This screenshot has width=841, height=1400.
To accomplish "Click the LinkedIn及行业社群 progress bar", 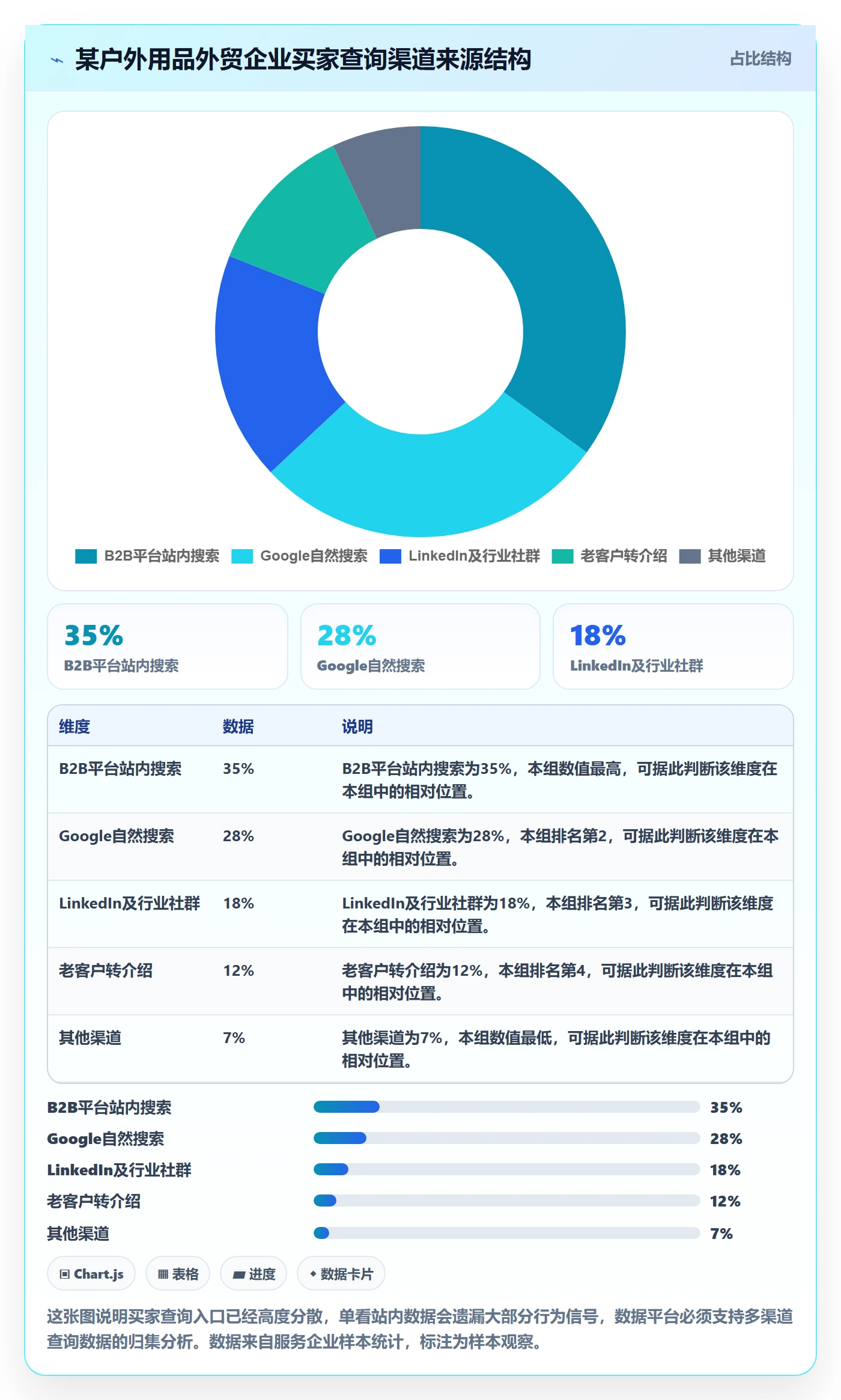I will [x=507, y=1169].
